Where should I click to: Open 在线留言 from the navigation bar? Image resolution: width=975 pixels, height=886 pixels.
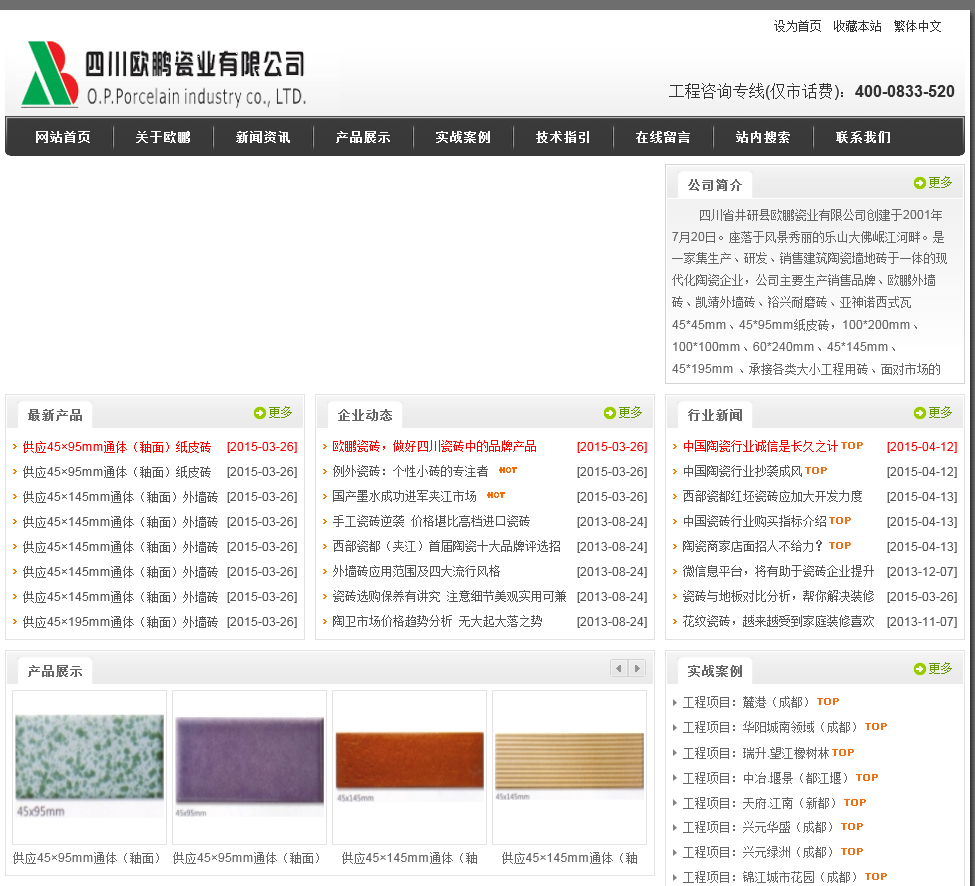(x=663, y=137)
